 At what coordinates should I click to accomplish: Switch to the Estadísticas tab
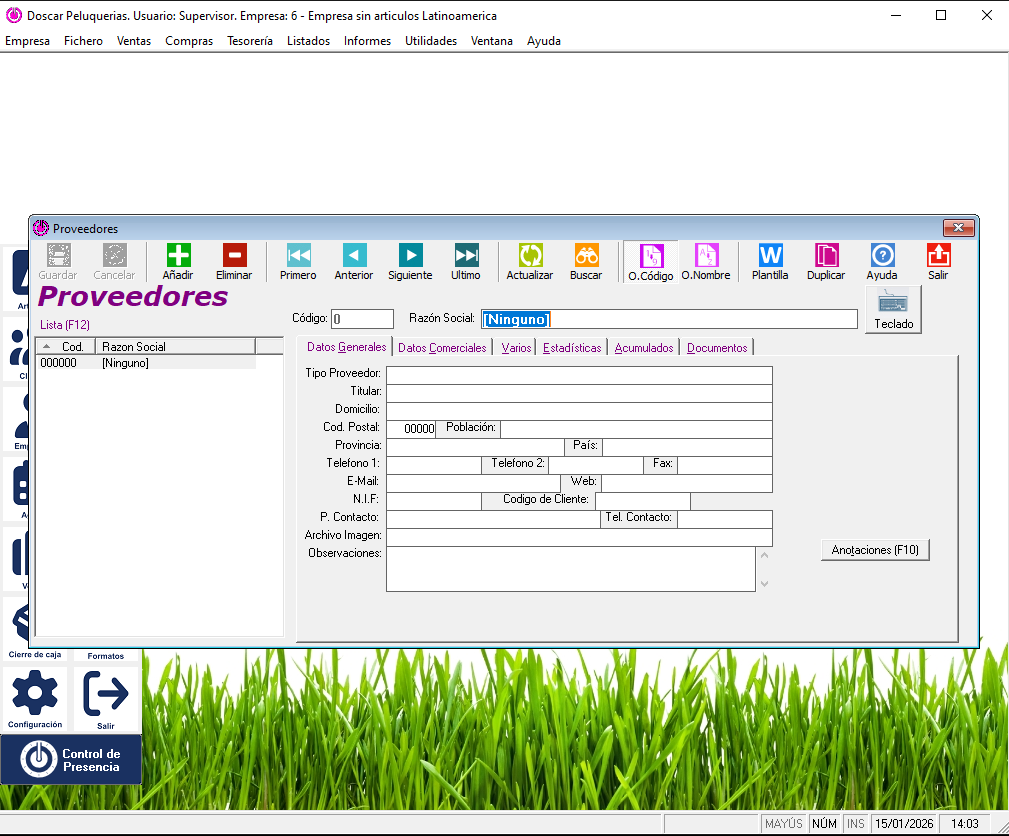click(572, 348)
